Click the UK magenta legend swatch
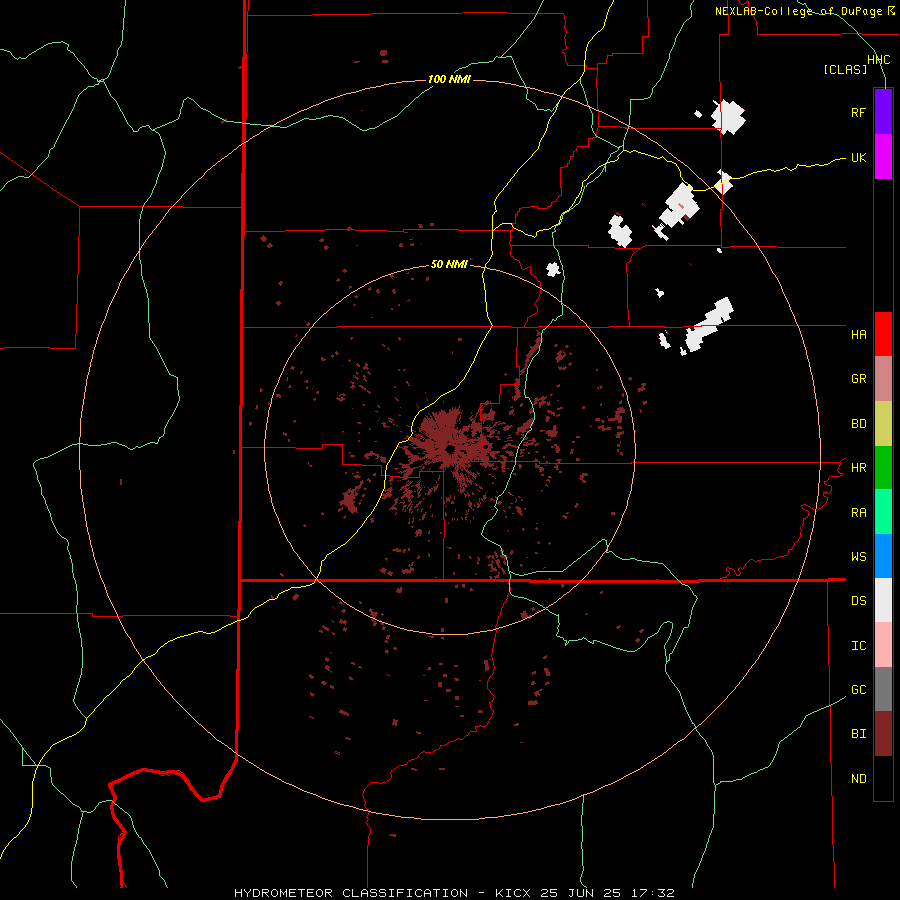Viewport: 900px width, 900px height. coord(883,157)
